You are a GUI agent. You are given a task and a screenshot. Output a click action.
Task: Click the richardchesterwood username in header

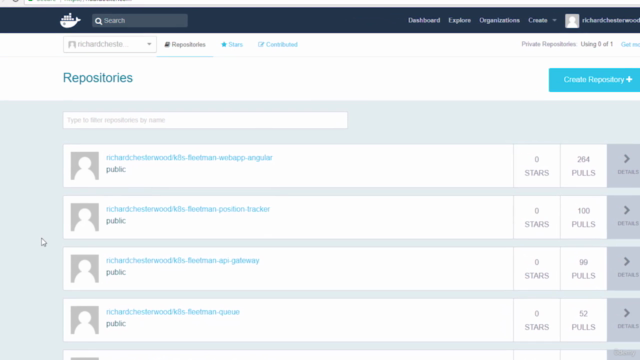pos(611,20)
